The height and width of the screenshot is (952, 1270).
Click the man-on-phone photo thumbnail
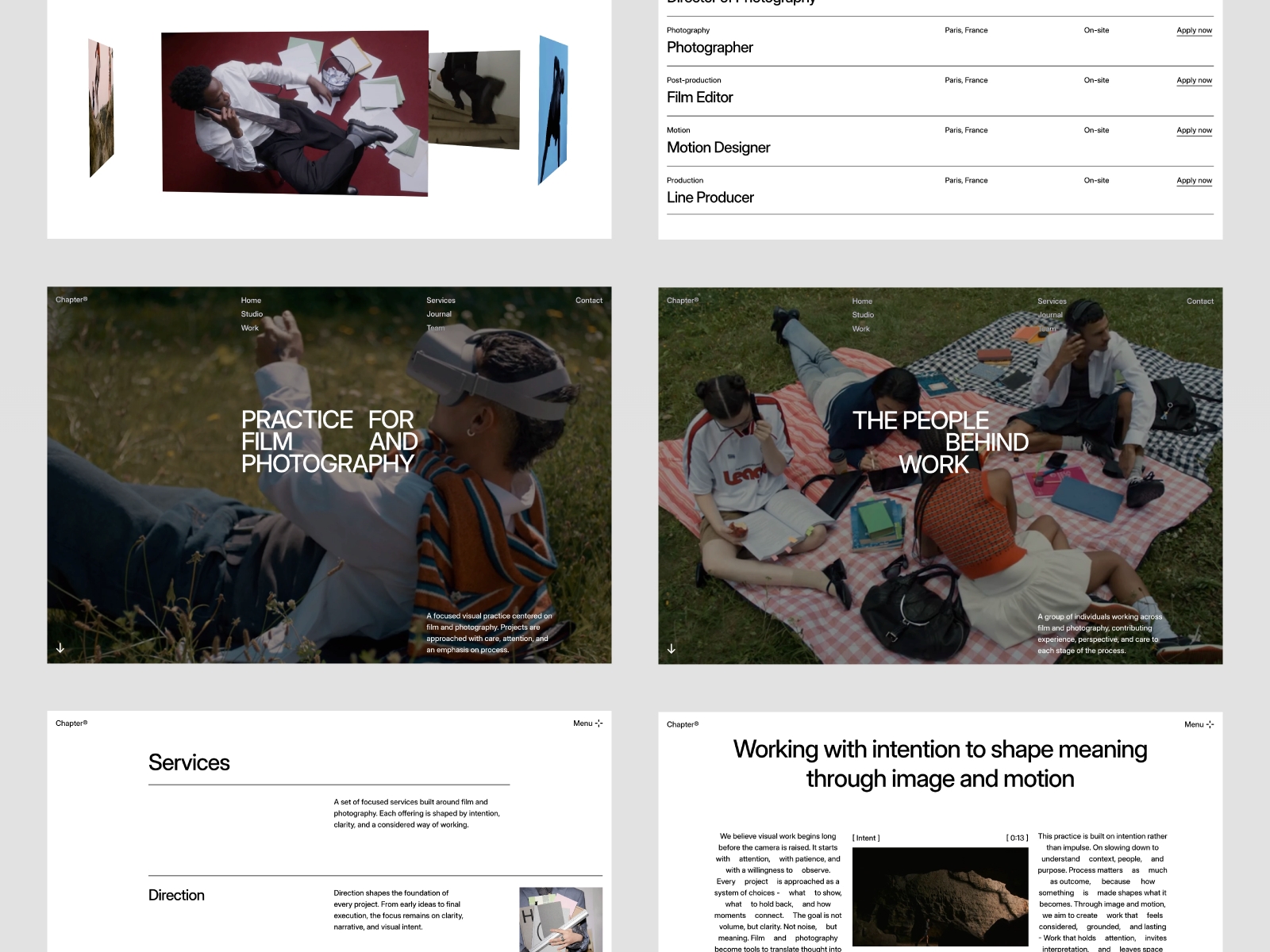click(294, 111)
